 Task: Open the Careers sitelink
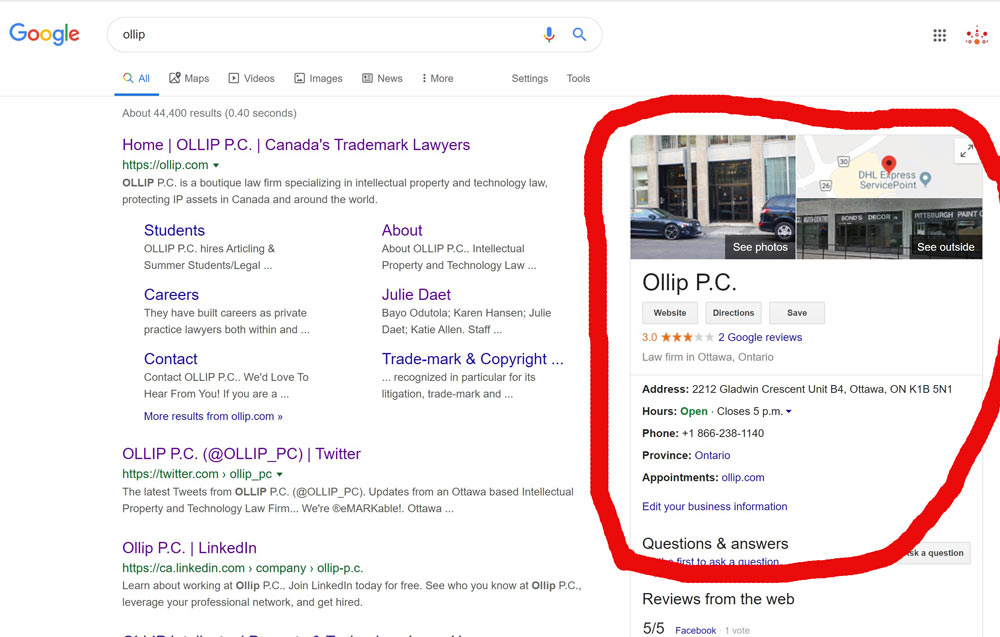171,295
